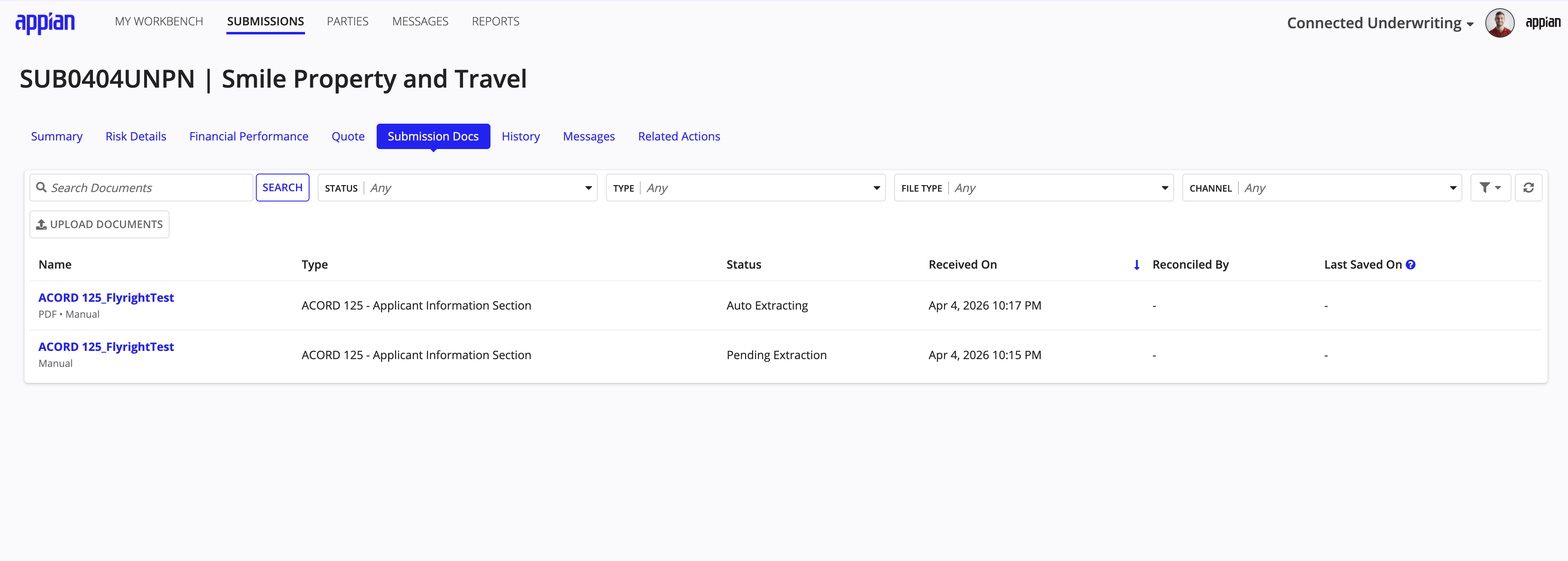1568x561 pixels.
Task: Open the Parties page
Action: pyautogui.click(x=348, y=21)
